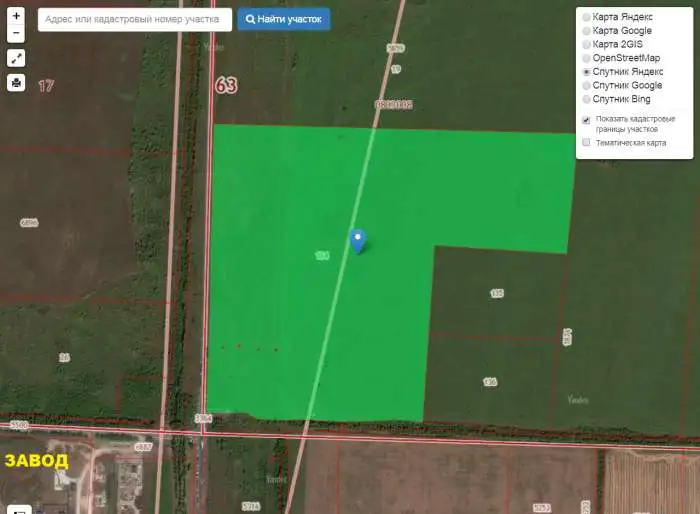Click cadastral district number 17
This screenshot has width=700, height=514.
click(46, 85)
